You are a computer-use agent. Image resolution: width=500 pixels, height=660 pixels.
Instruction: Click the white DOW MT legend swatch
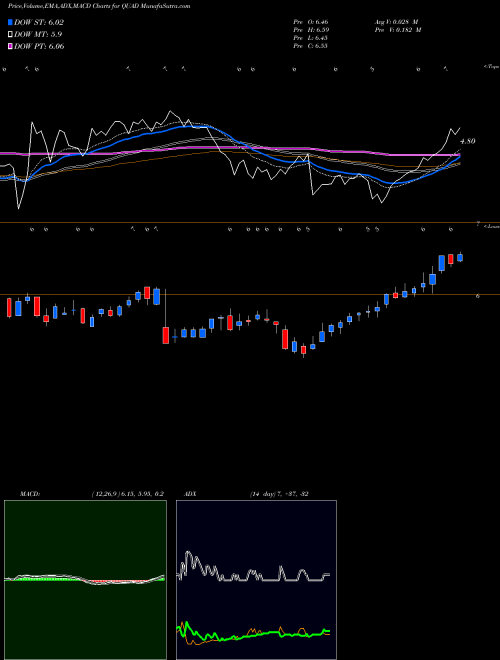pos(11,34)
